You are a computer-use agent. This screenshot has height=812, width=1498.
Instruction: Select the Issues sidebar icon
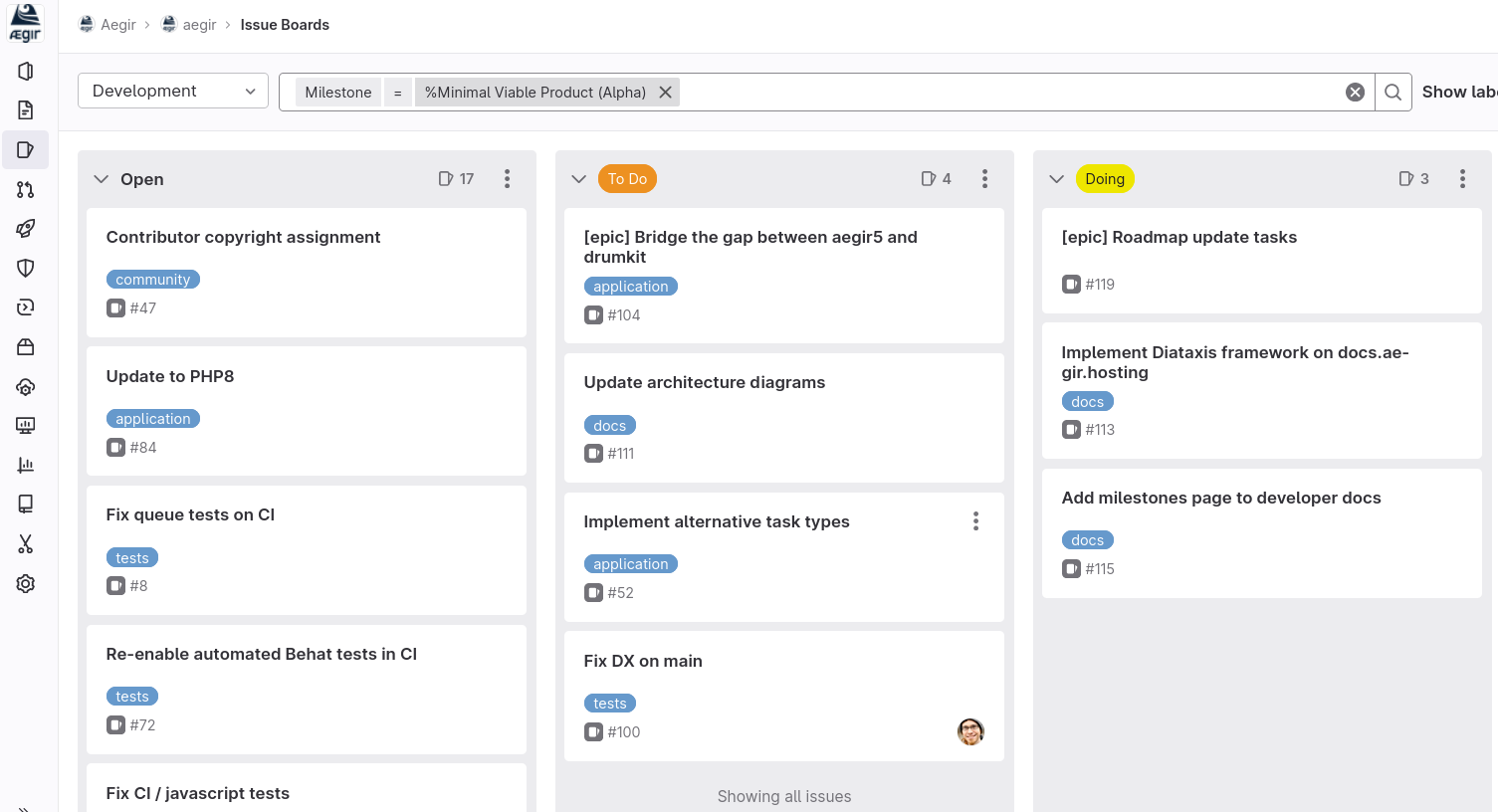pos(26,150)
